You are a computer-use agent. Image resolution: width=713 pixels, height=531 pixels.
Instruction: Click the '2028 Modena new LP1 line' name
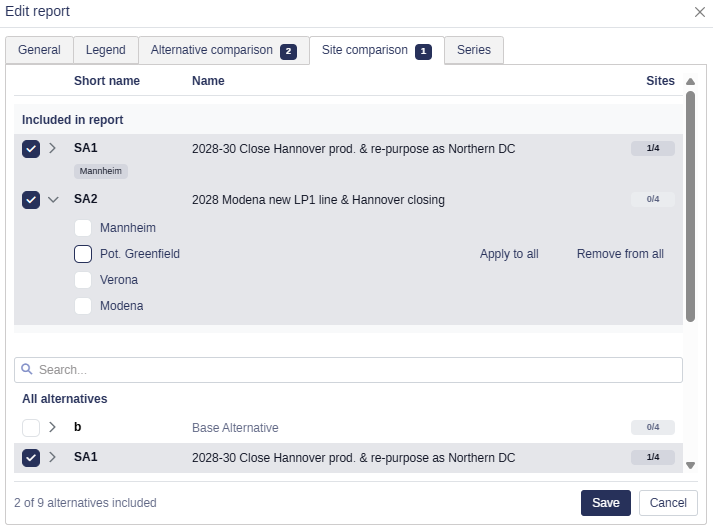click(x=318, y=200)
